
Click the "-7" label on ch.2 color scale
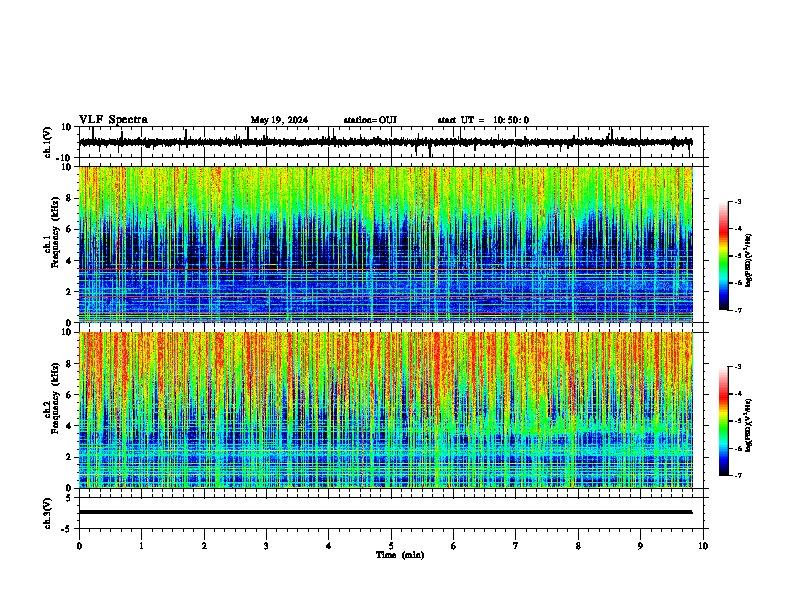point(738,475)
